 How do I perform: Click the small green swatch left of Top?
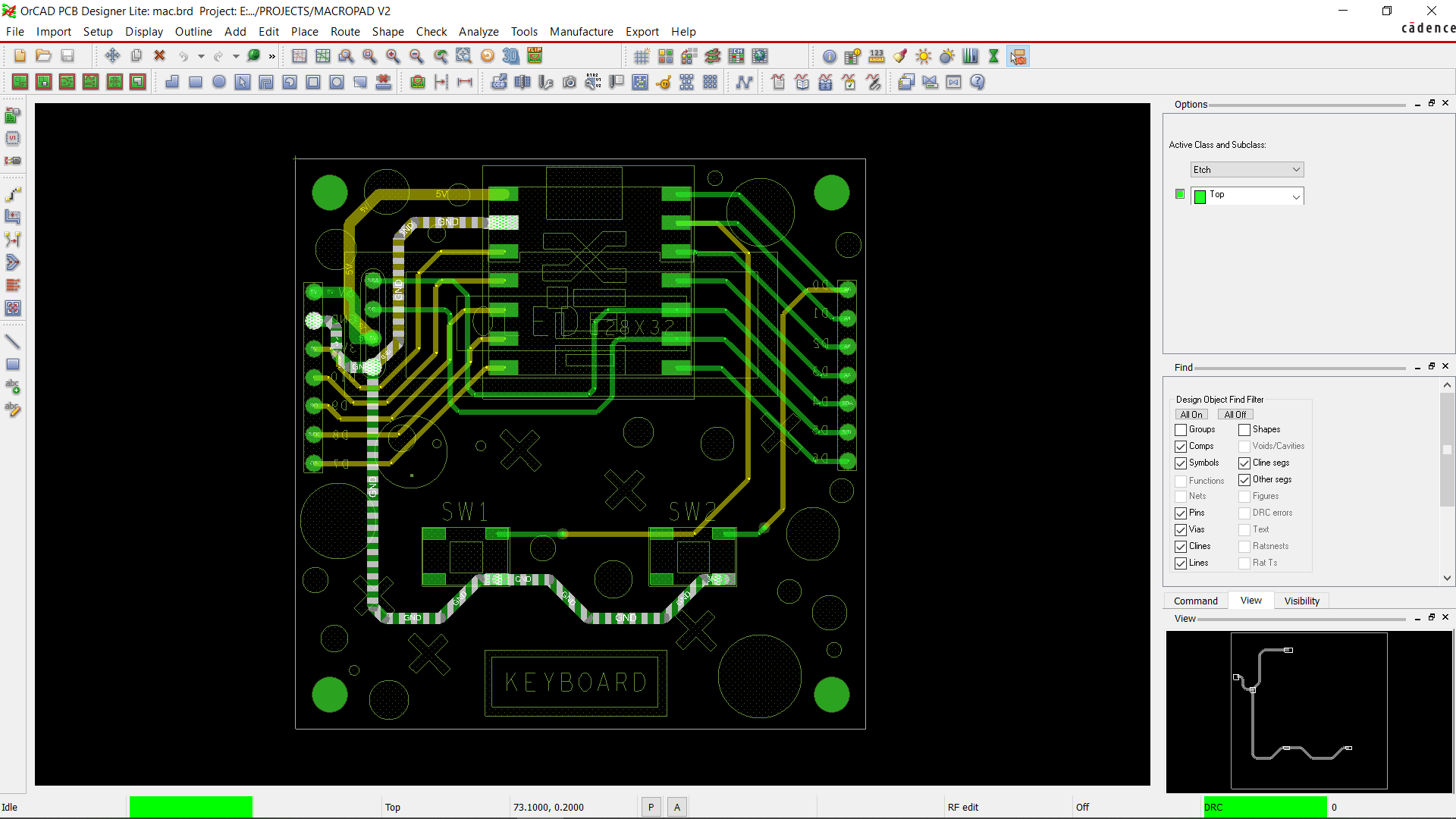[1180, 194]
